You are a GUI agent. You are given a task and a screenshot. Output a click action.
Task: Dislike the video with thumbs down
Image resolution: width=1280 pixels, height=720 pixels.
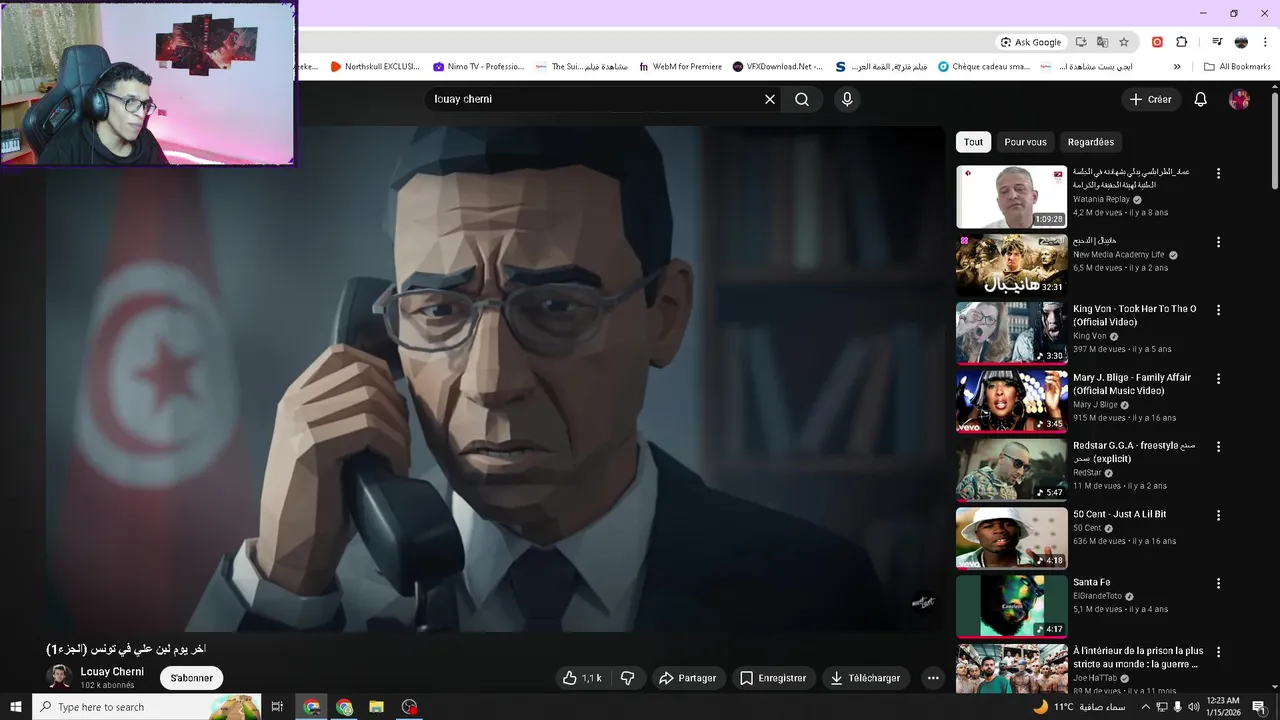pos(628,678)
